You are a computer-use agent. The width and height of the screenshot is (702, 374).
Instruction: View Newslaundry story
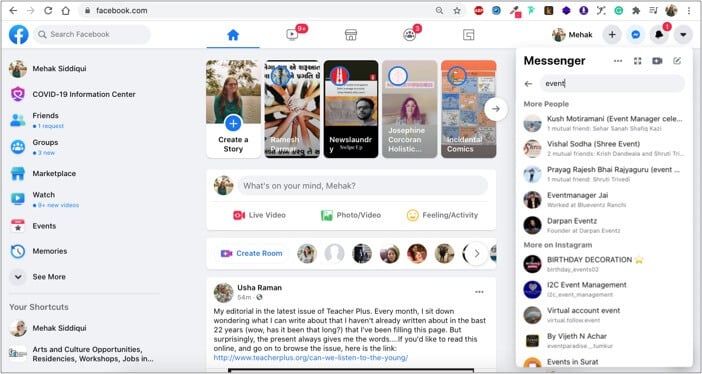(x=351, y=109)
